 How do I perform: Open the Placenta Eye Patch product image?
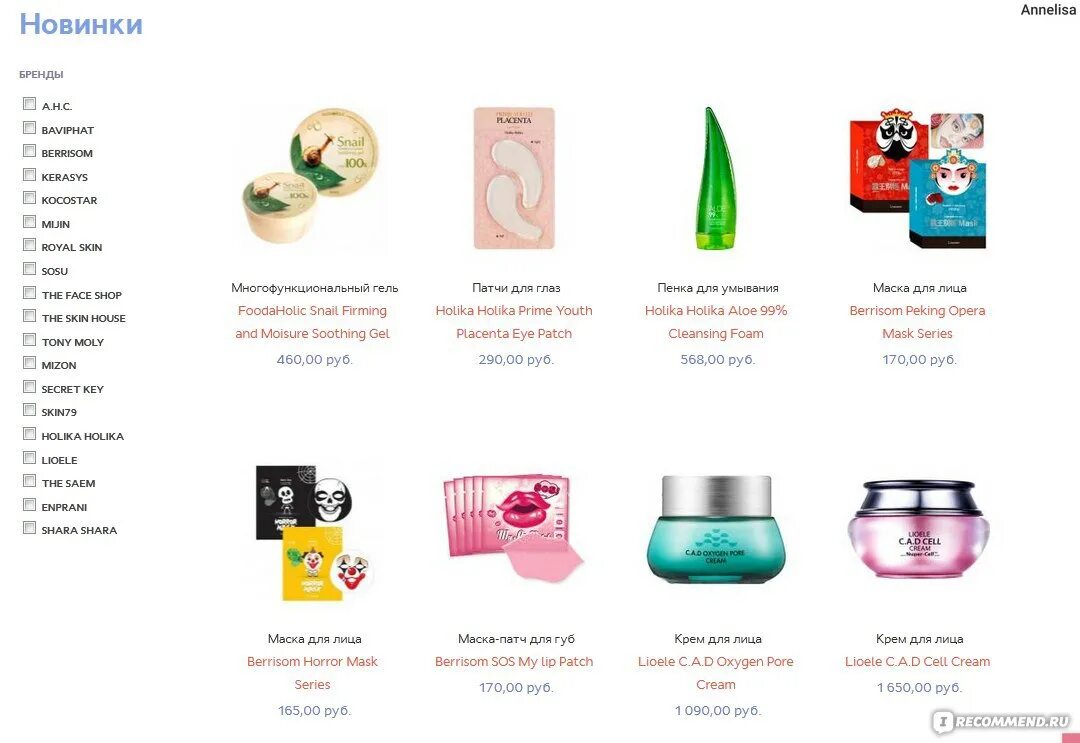(x=515, y=178)
